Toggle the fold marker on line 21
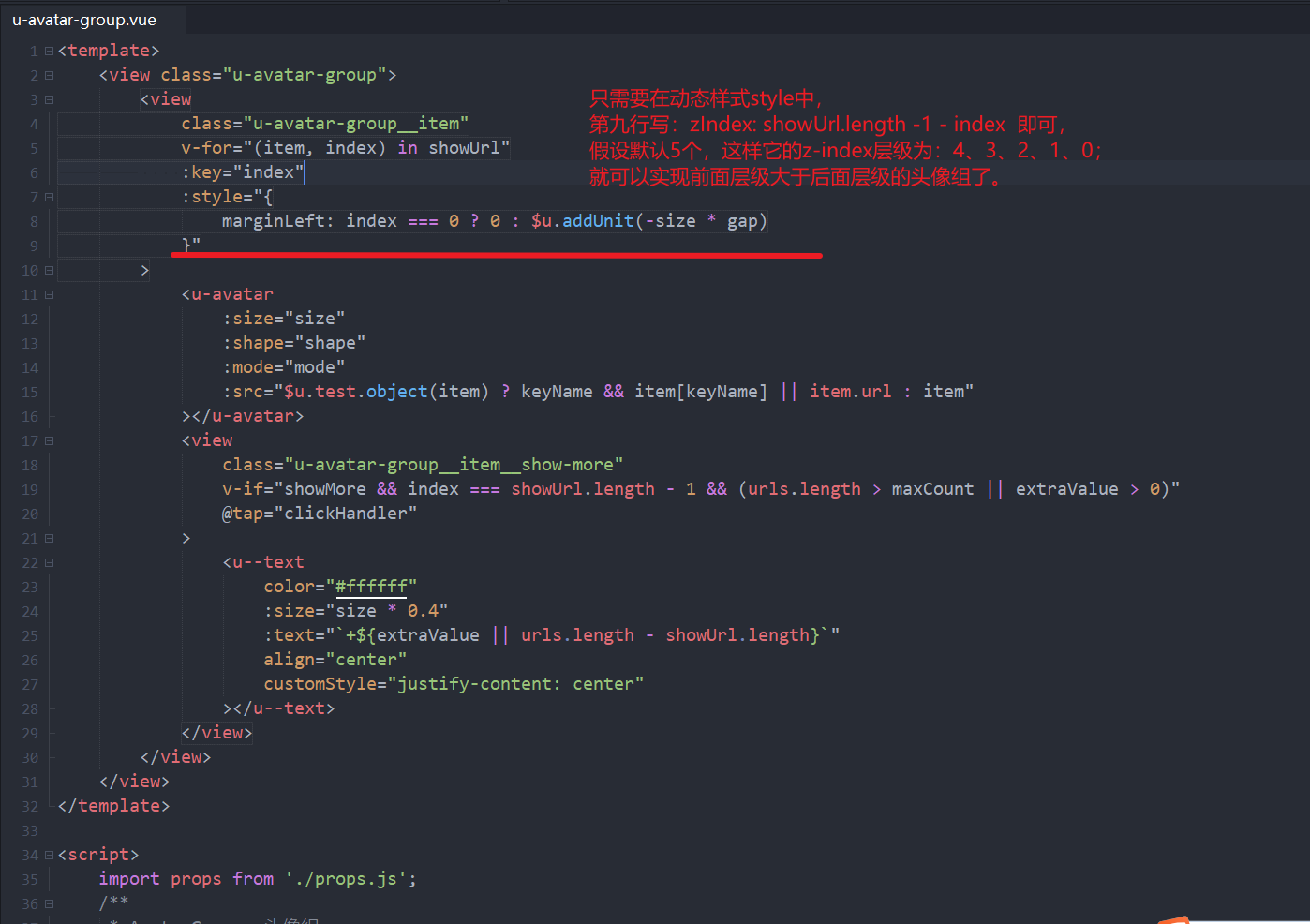Screen dimensions: 1310x924 tap(49, 538)
